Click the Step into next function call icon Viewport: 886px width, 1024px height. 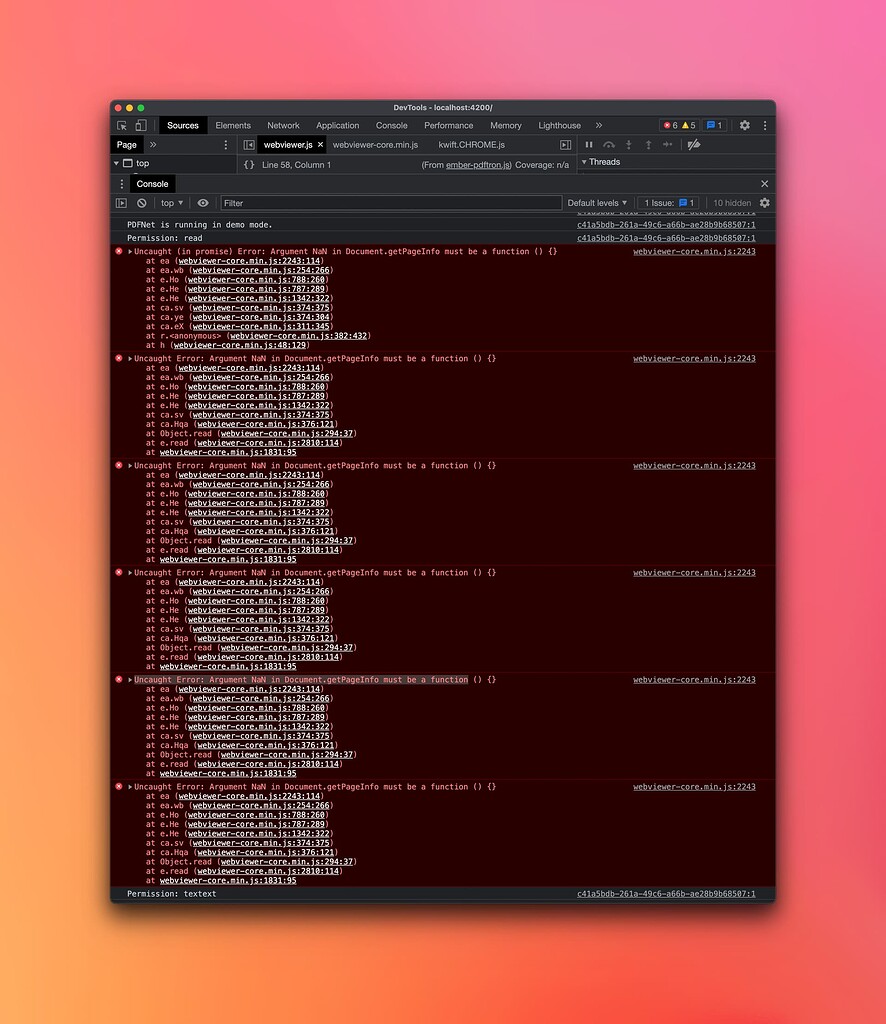(x=627, y=145)
